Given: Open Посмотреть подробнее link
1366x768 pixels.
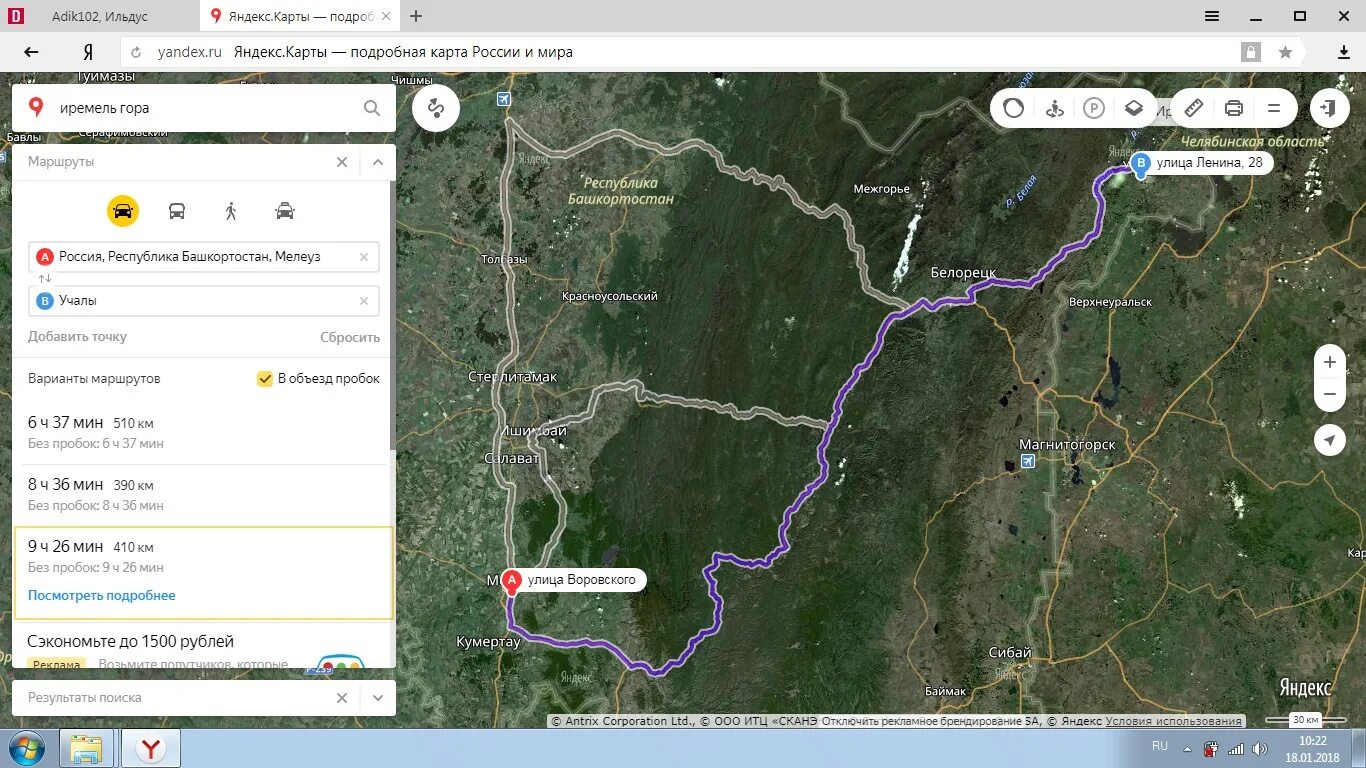Looking at the screenshot, I should pyautogui.click(x=102, y=595).
